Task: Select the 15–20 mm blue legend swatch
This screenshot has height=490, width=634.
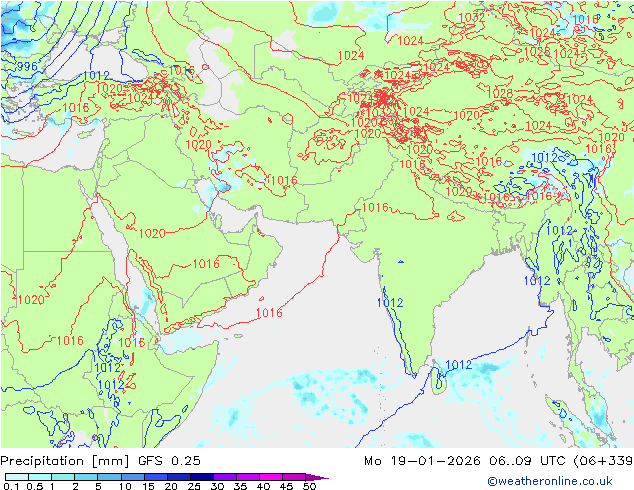Action: [x=156, y=477]
